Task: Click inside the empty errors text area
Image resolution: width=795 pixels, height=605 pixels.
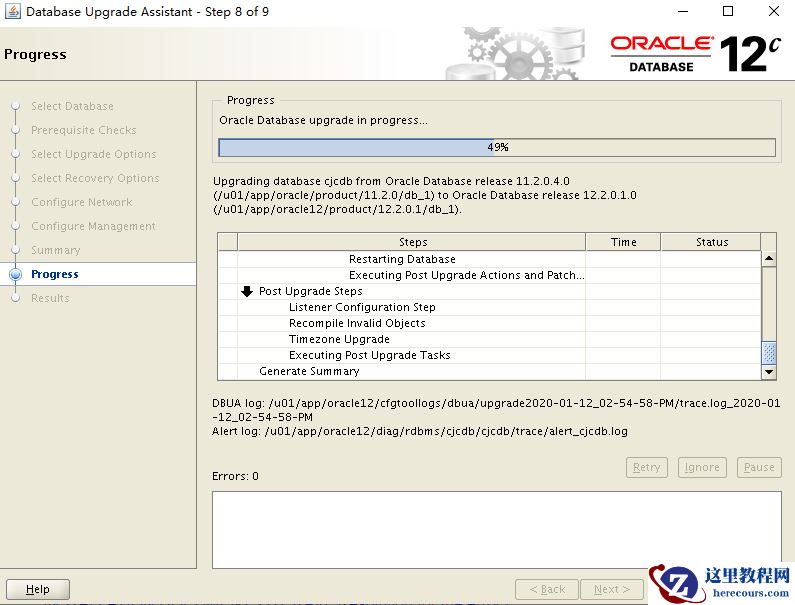Action: tap(496, 529)
